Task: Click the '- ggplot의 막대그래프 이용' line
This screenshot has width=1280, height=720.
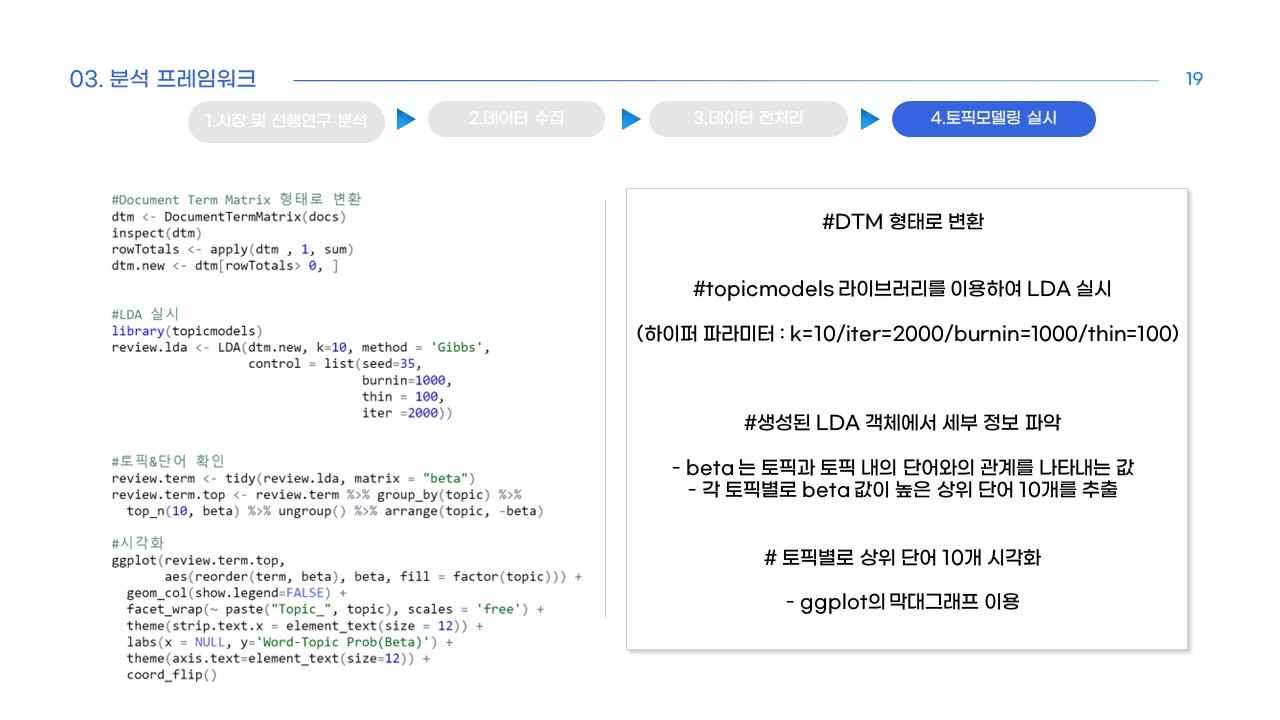Action: 903,602
